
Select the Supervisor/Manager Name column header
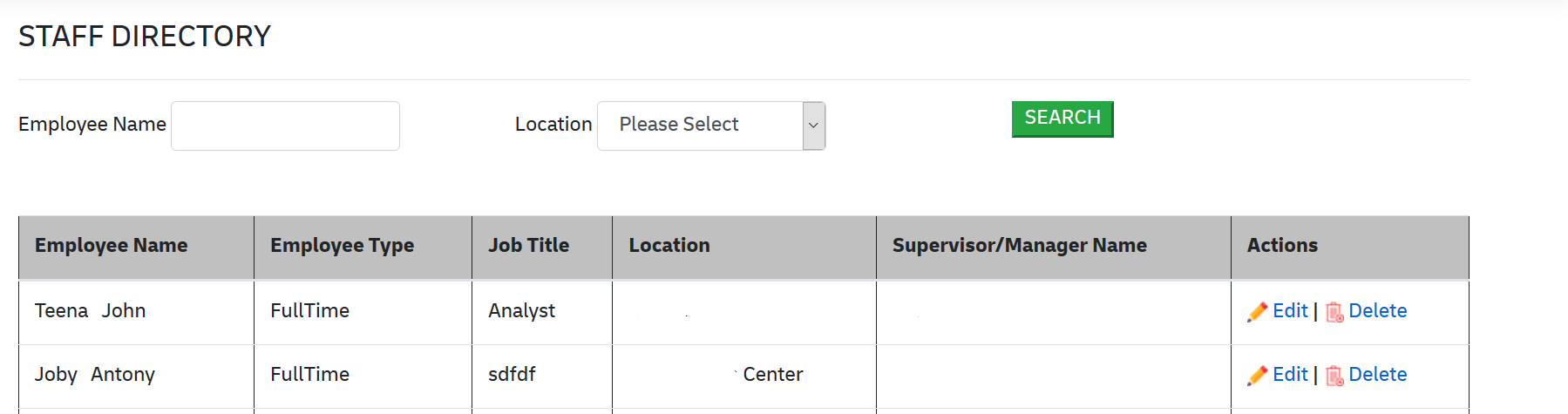click(x=1019, y=246)
